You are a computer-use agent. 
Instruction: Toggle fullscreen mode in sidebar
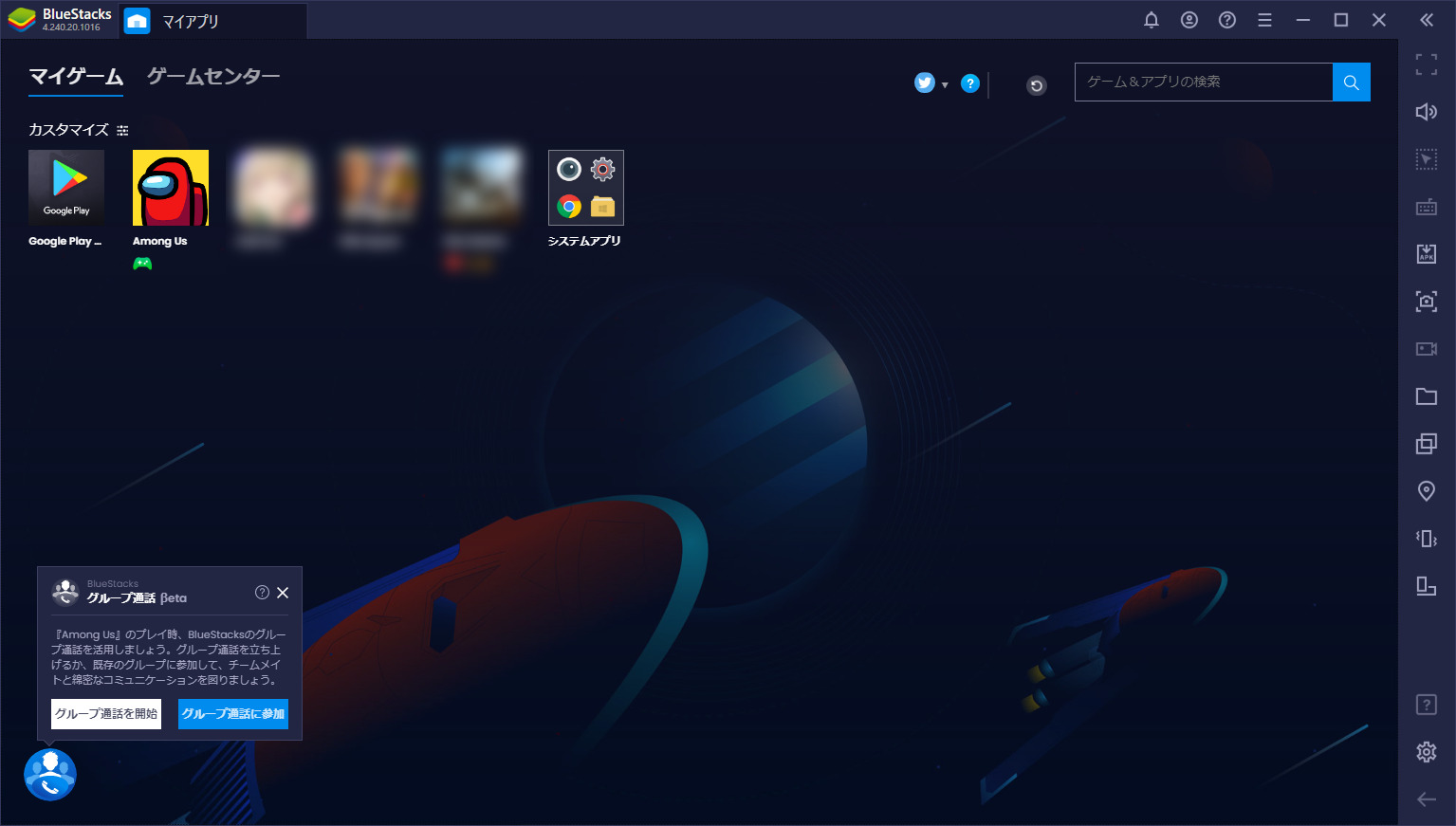coord(1427,64)
